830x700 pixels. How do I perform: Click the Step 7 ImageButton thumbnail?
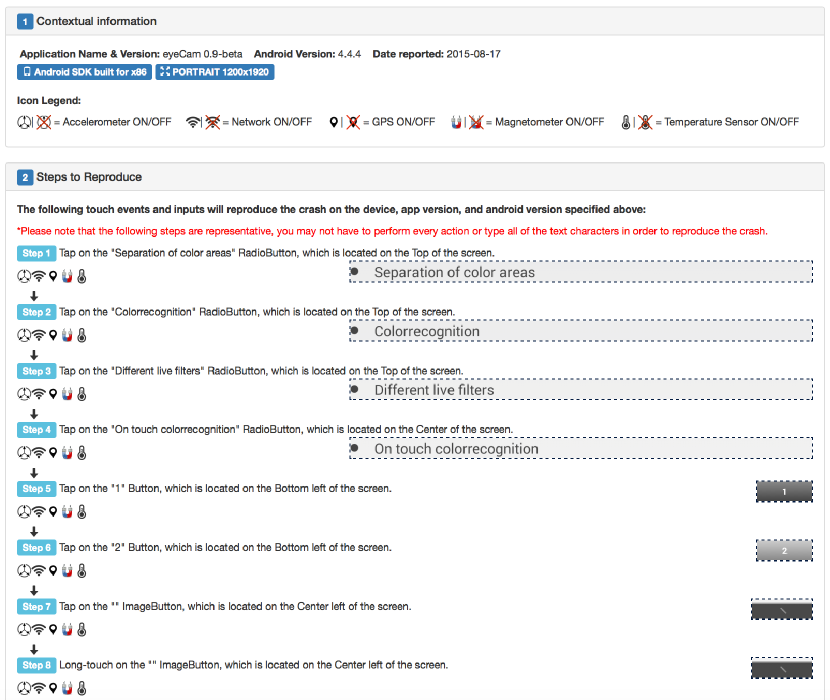pos(782,609)
